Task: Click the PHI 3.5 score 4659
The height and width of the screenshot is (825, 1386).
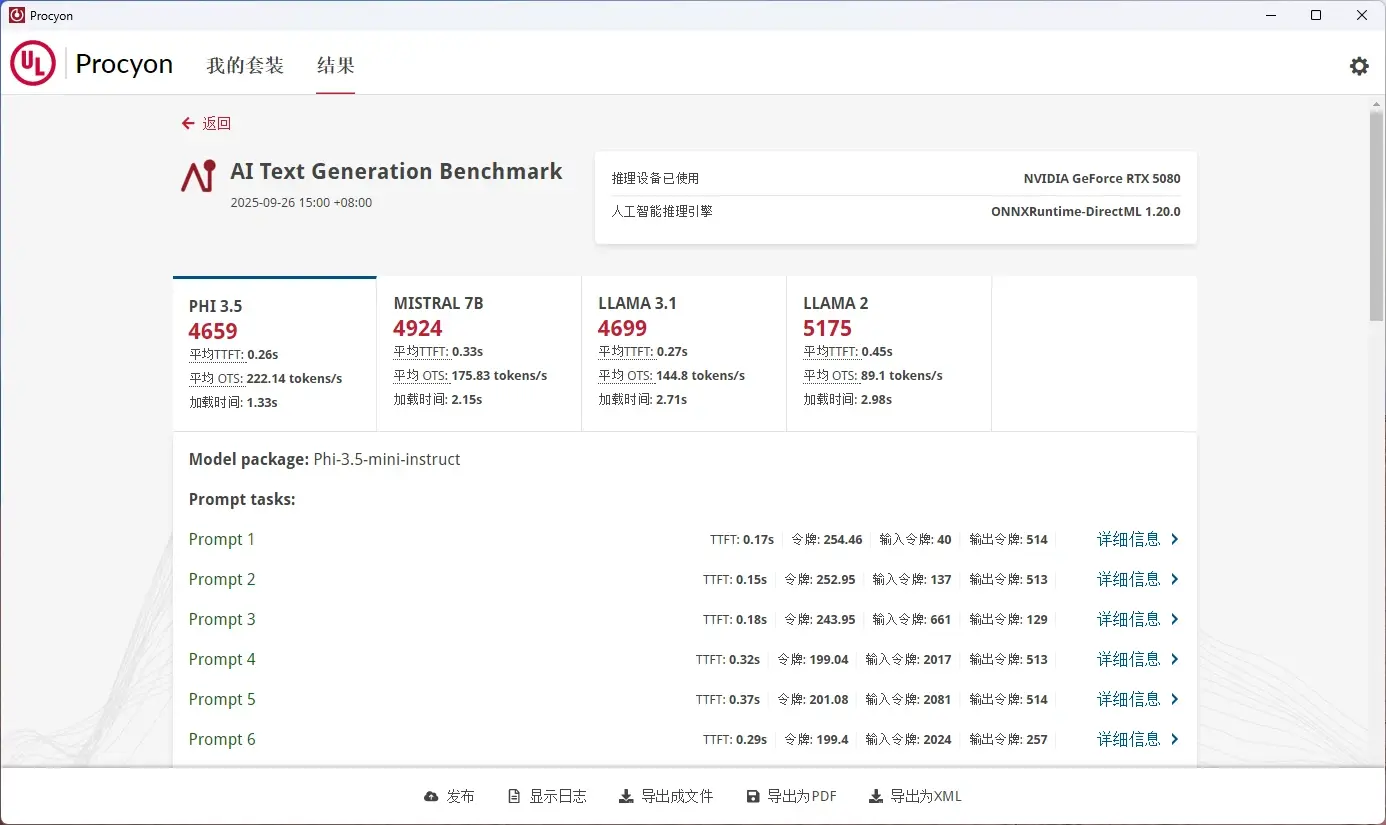Action: (x=213, y=331)
